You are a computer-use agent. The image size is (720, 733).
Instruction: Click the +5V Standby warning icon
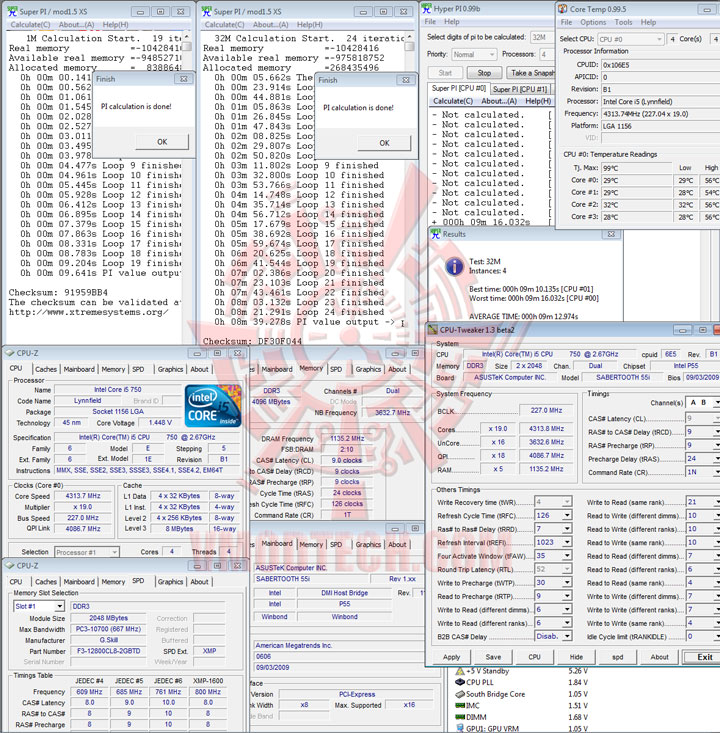(x=460, y=671)
